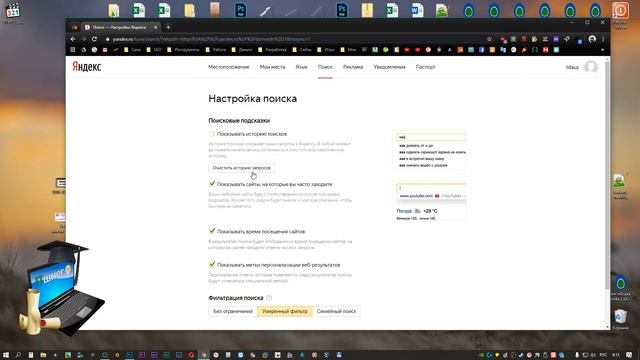Switch to the Реклама tab
The height and width of the screenshot is (360, 640).
pyautogui.click(x=353, y=67)
